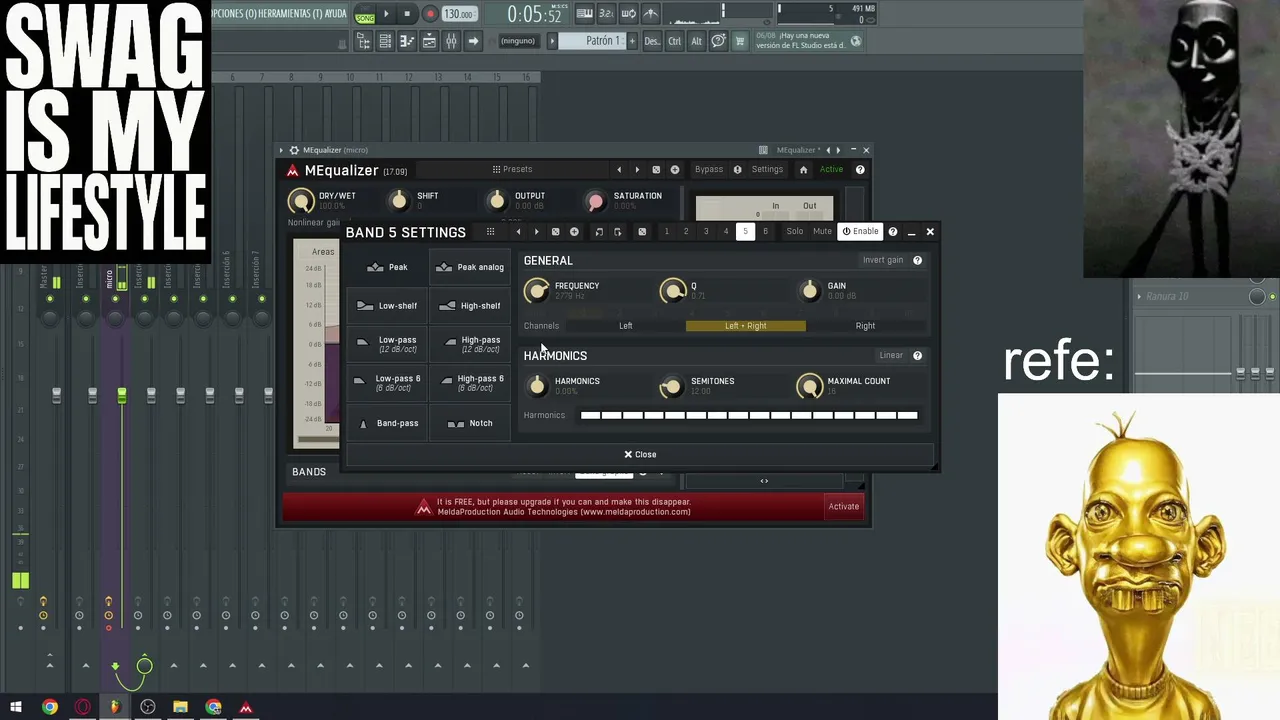Open FL Studio piano roll toolbar icon
The image size is (1280, 720).
[x=407, y=41]
